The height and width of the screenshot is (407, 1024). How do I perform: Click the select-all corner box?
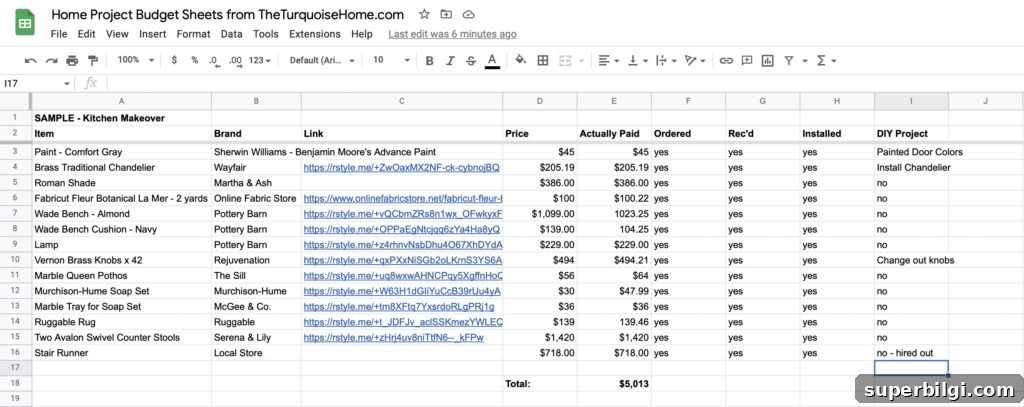pos(15,101)
